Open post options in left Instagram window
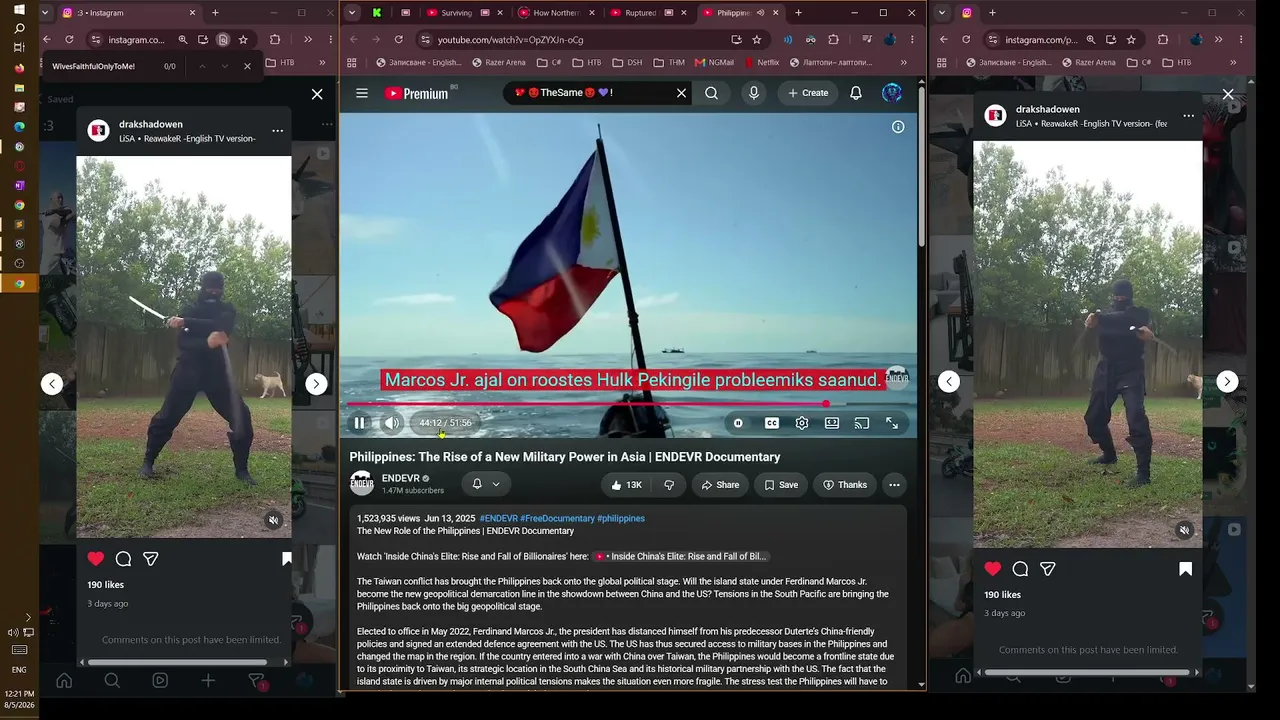Screen dimensions: 1280x720 tap(278, 131)
